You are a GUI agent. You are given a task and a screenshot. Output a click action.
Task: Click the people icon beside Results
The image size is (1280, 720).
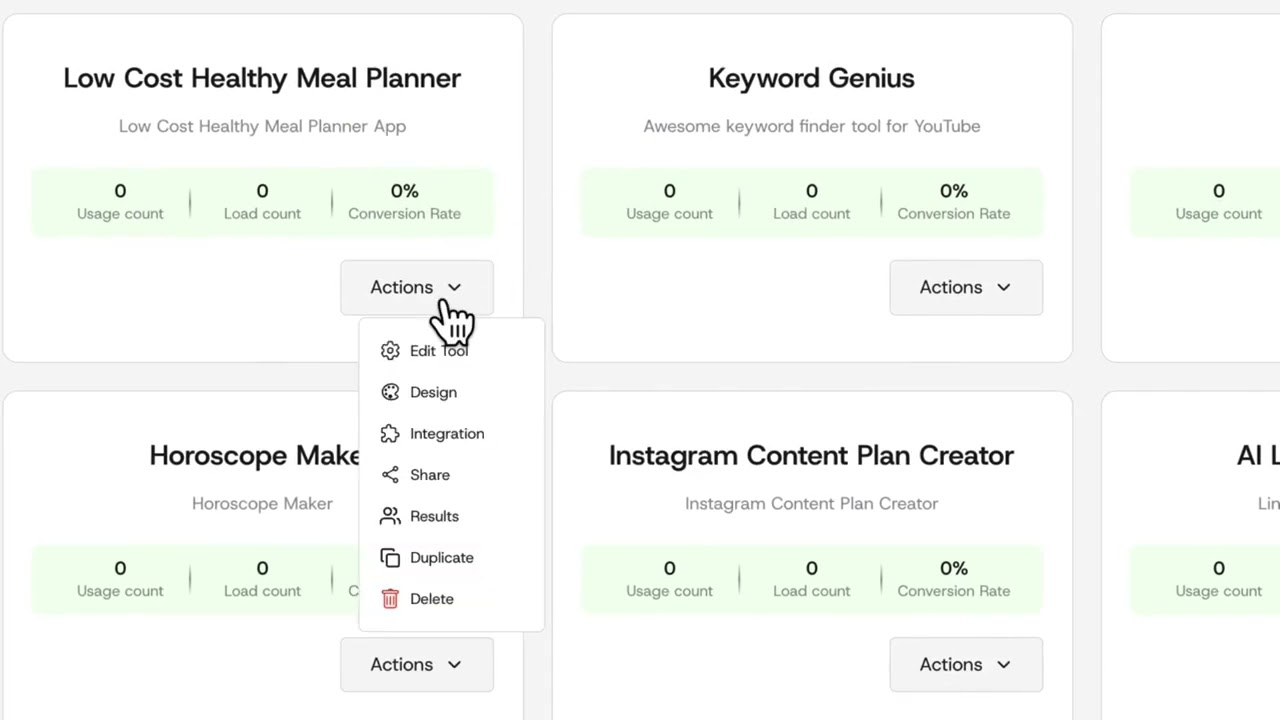click(x=390, y=516)
